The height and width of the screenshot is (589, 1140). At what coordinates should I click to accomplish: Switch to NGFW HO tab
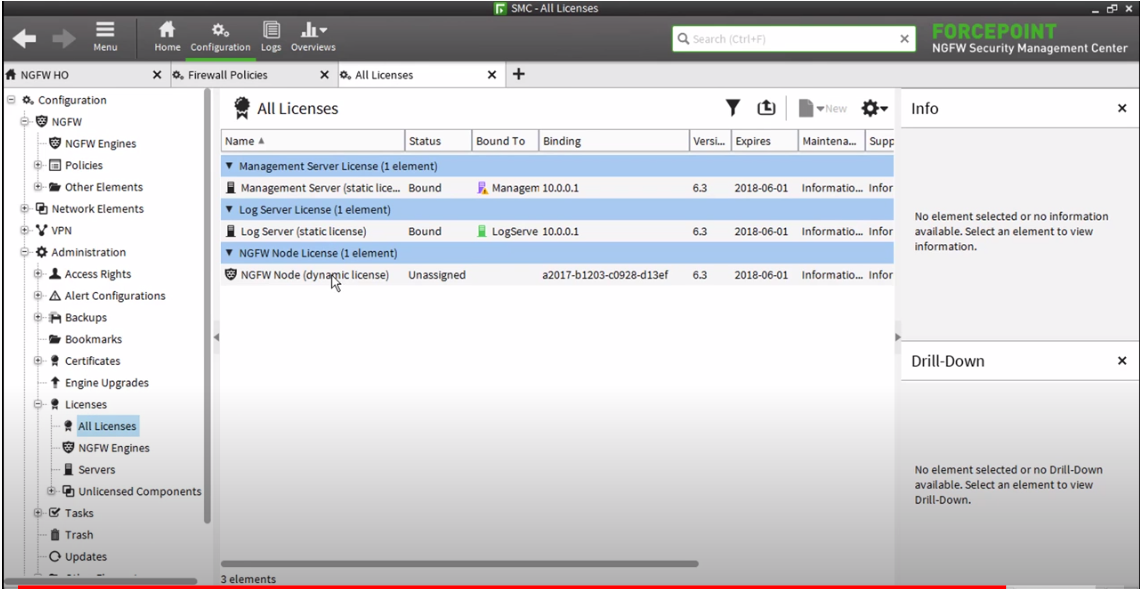(x=45, y=75)
